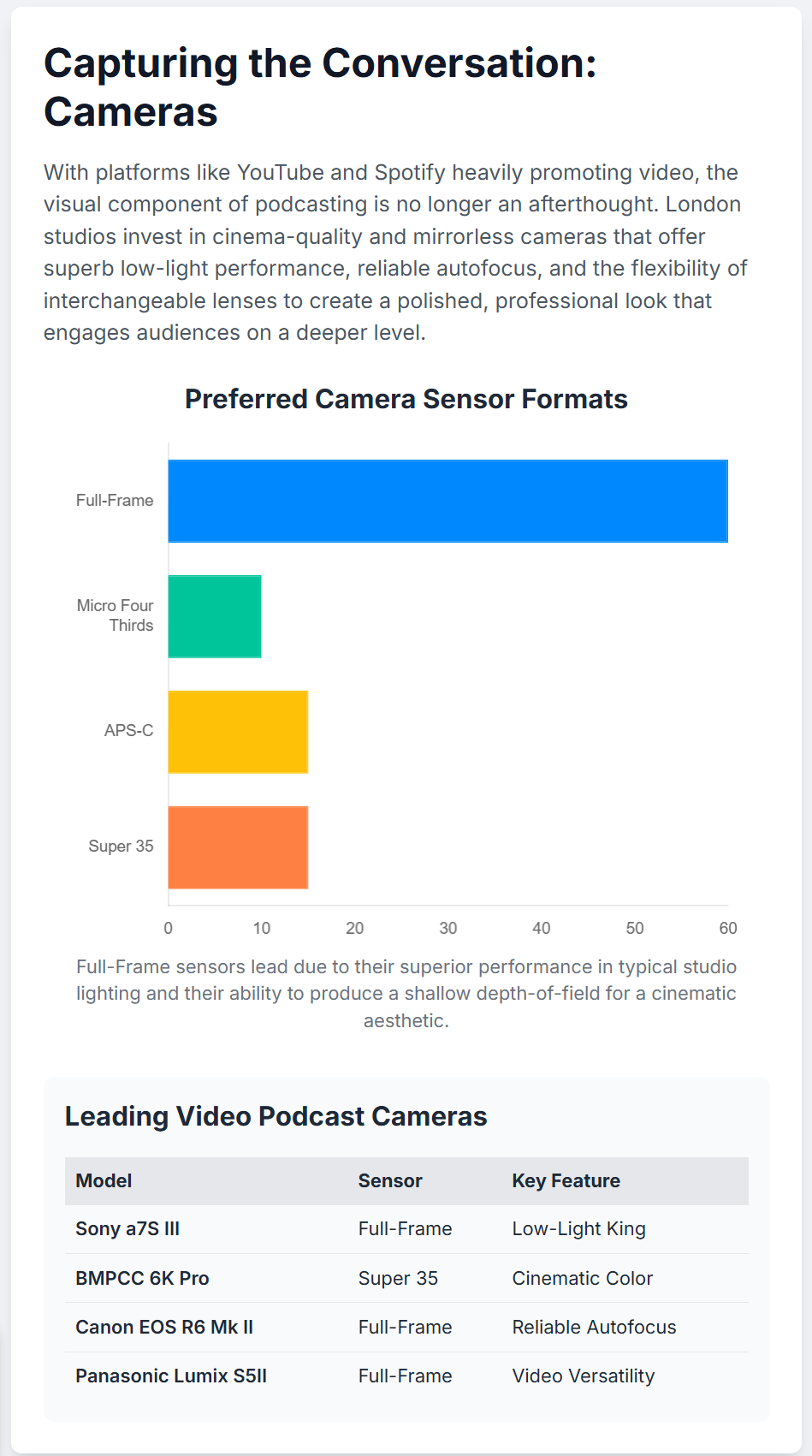Select the orange Super 35 bar

(238, 847)
